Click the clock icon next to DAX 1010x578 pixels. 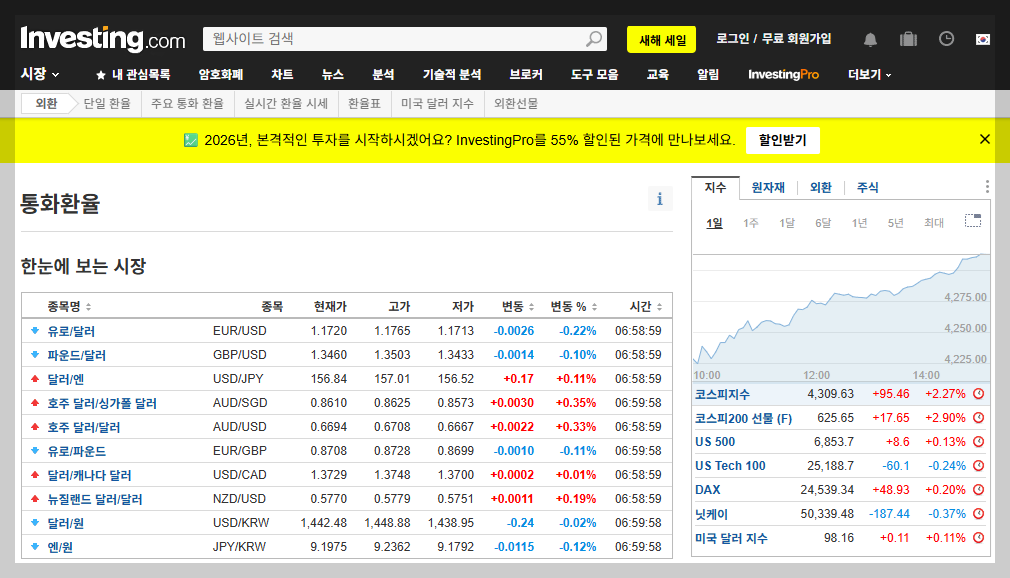point(977,490)
